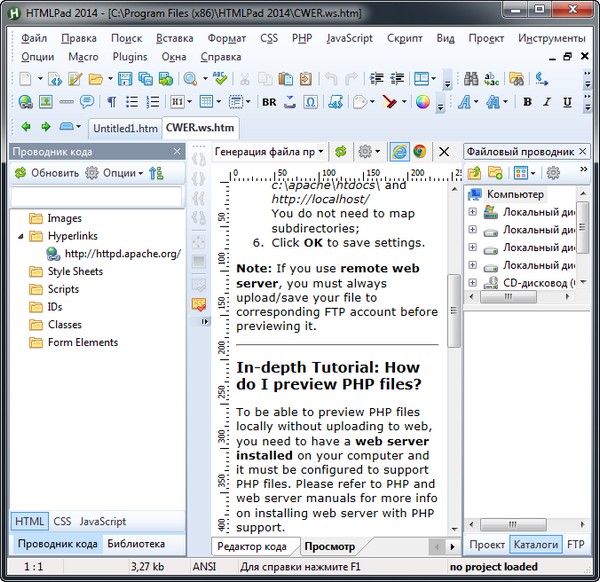Open the httpd.apache.org hyperlink entry

121,254
